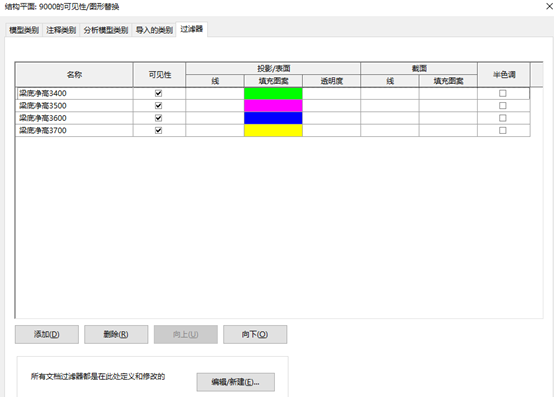Close the visibility/graphics dialog
Viewport: 554px width, 397px height.
[549, 6]
